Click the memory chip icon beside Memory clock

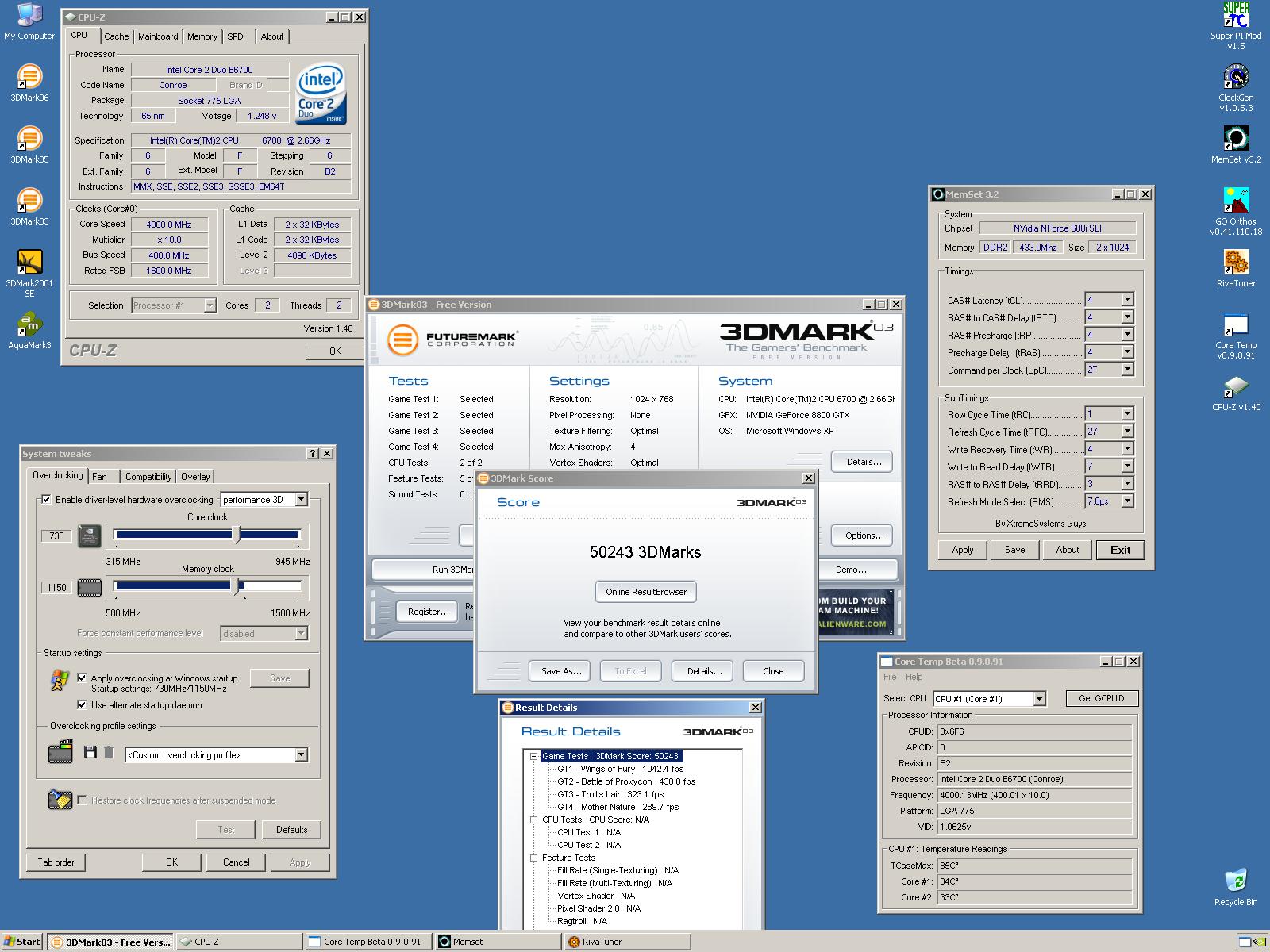click(x=90, y=588)
